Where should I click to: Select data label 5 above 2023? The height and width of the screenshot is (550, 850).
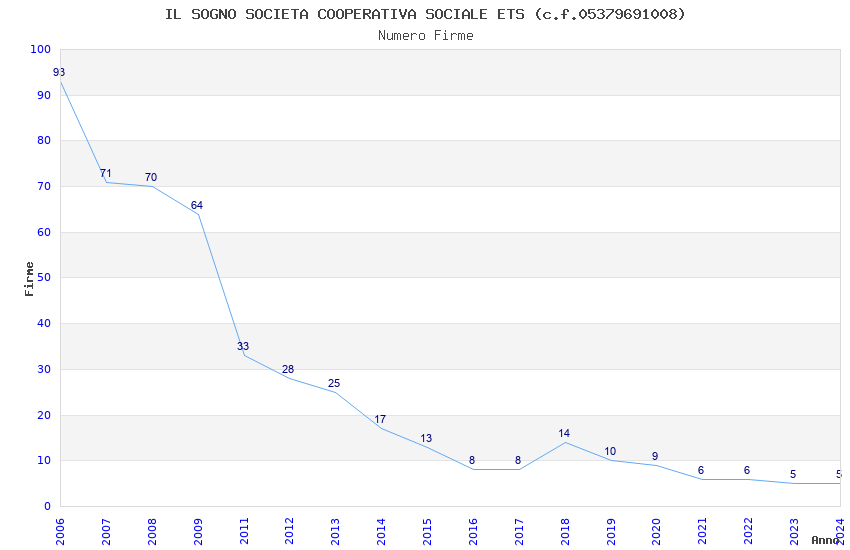[793, 475]
